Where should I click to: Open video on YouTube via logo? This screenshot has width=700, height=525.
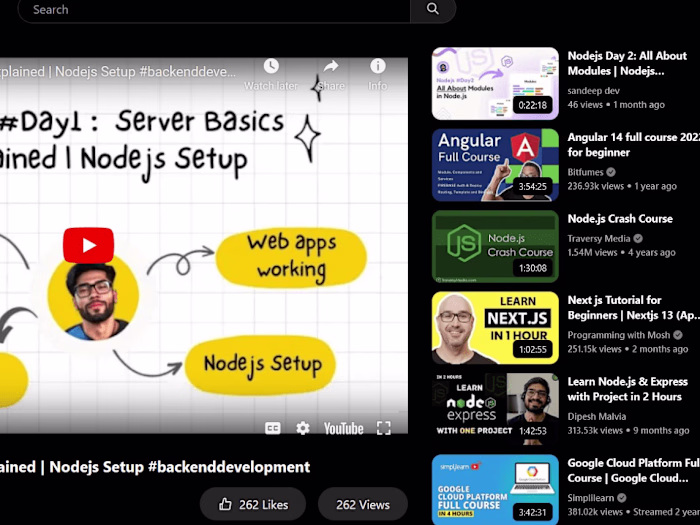[x=343, y=429]
